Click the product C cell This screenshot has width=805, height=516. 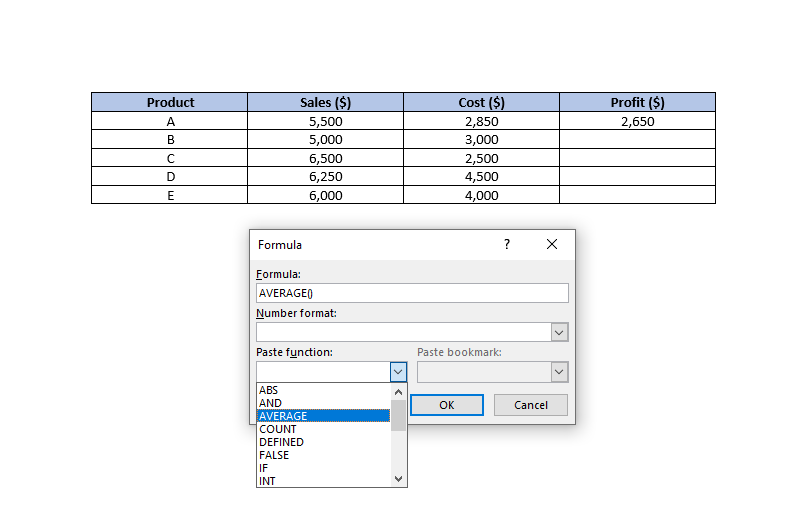(170, 158)
